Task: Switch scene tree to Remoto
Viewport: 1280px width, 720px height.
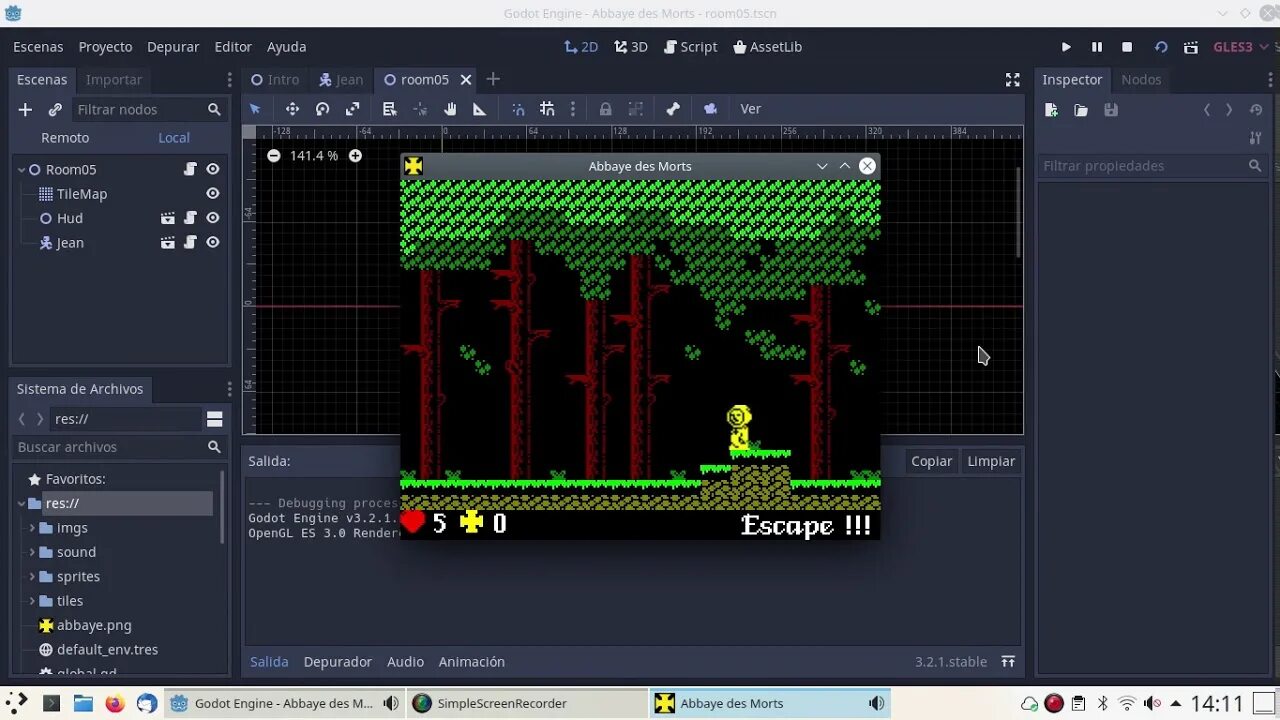Action: [x=65, y=138]
